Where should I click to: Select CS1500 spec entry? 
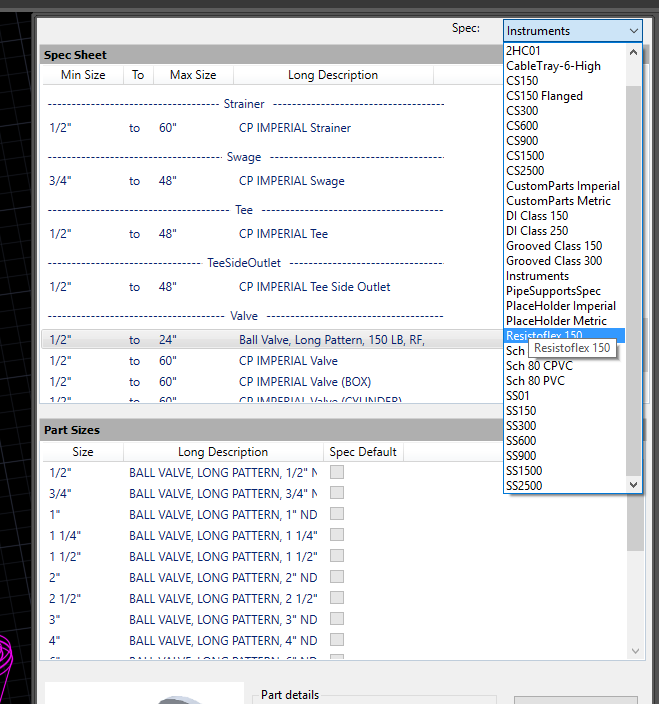tap(565, 156)
